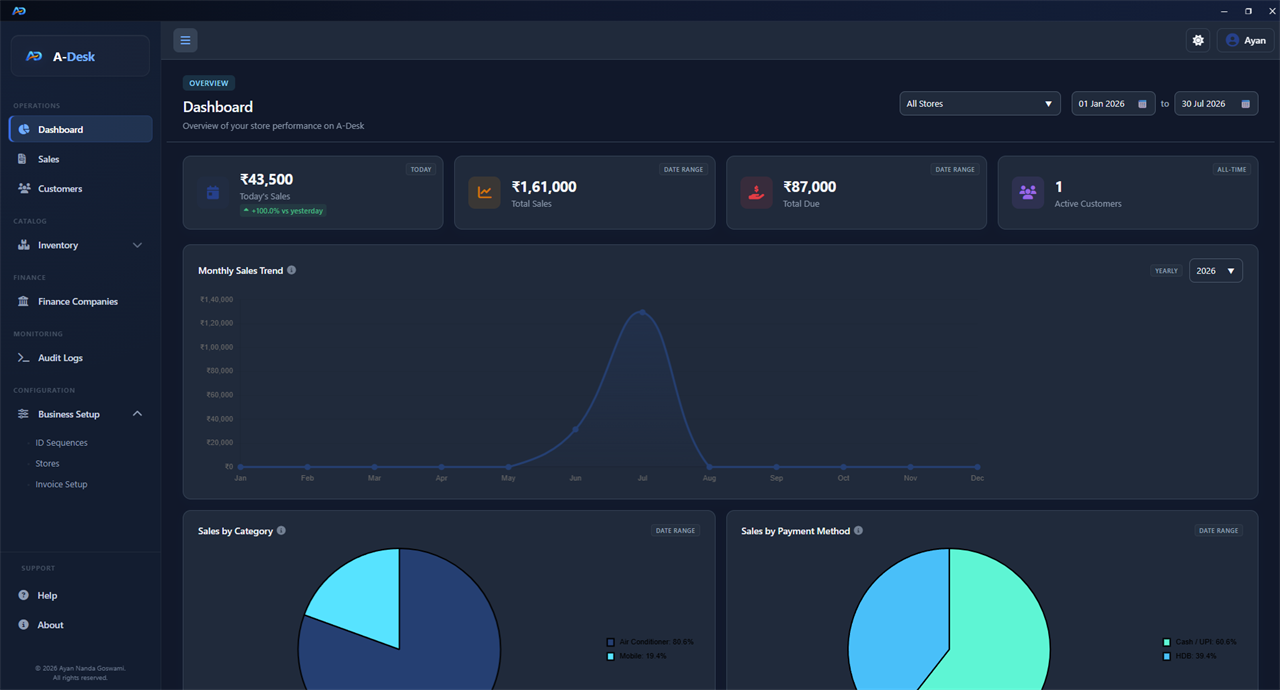The width and height of the screenshot is (1280, 690).
Task: Click the ₹43,500 Today's Sales value
Action: (x=266, y=179)
